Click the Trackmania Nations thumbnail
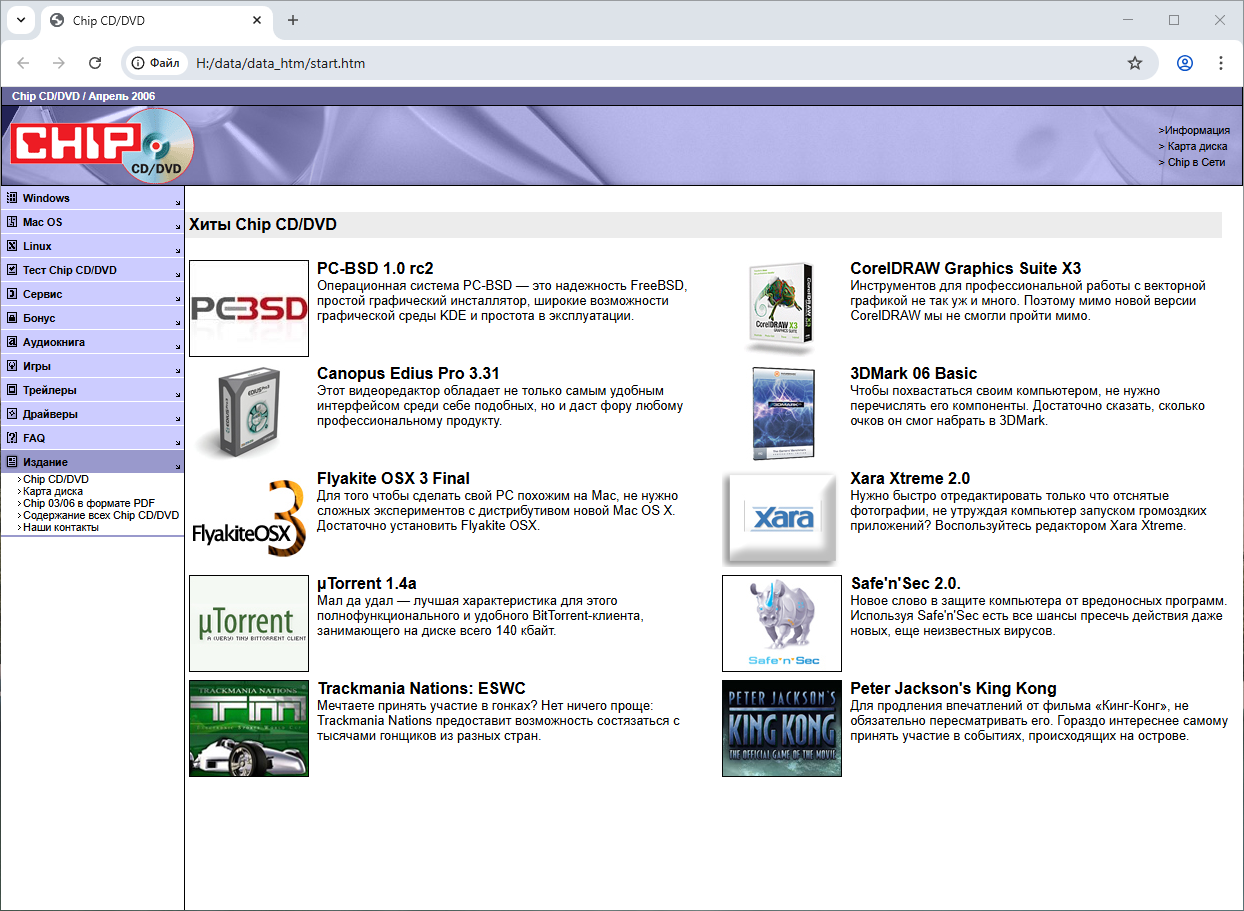This screenshot has height=911, width=1244. [249, 728]
